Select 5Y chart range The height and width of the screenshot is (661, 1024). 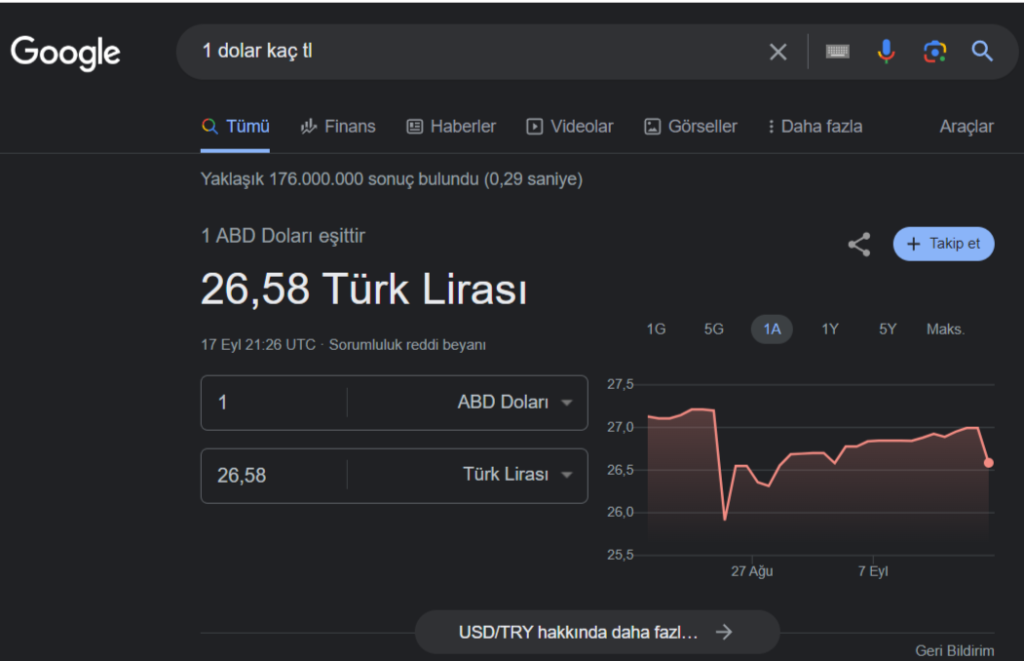(x=888, y=329)
